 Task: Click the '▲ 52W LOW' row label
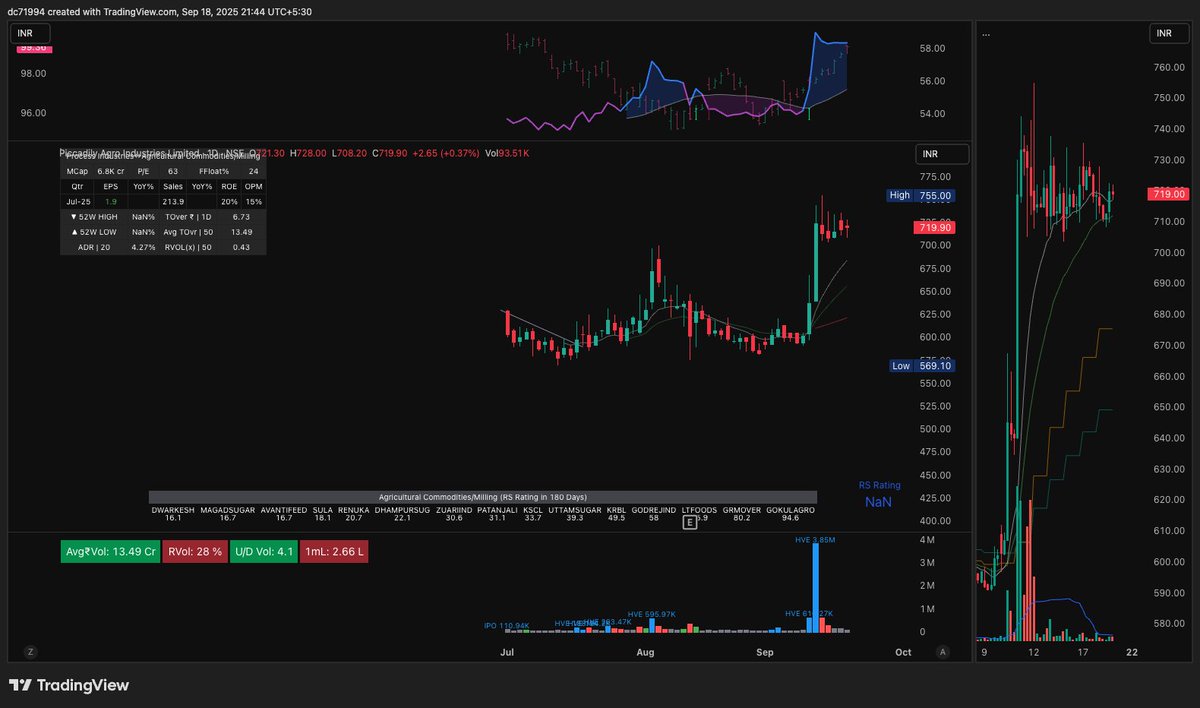(x=94, y=232)
